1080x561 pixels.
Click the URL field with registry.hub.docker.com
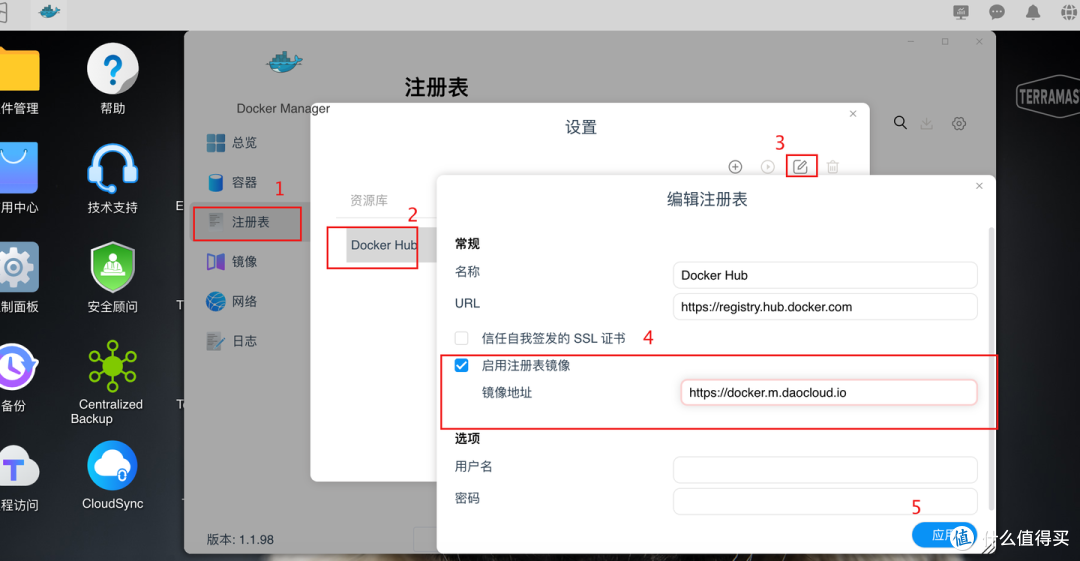click(x=825, y=307)
